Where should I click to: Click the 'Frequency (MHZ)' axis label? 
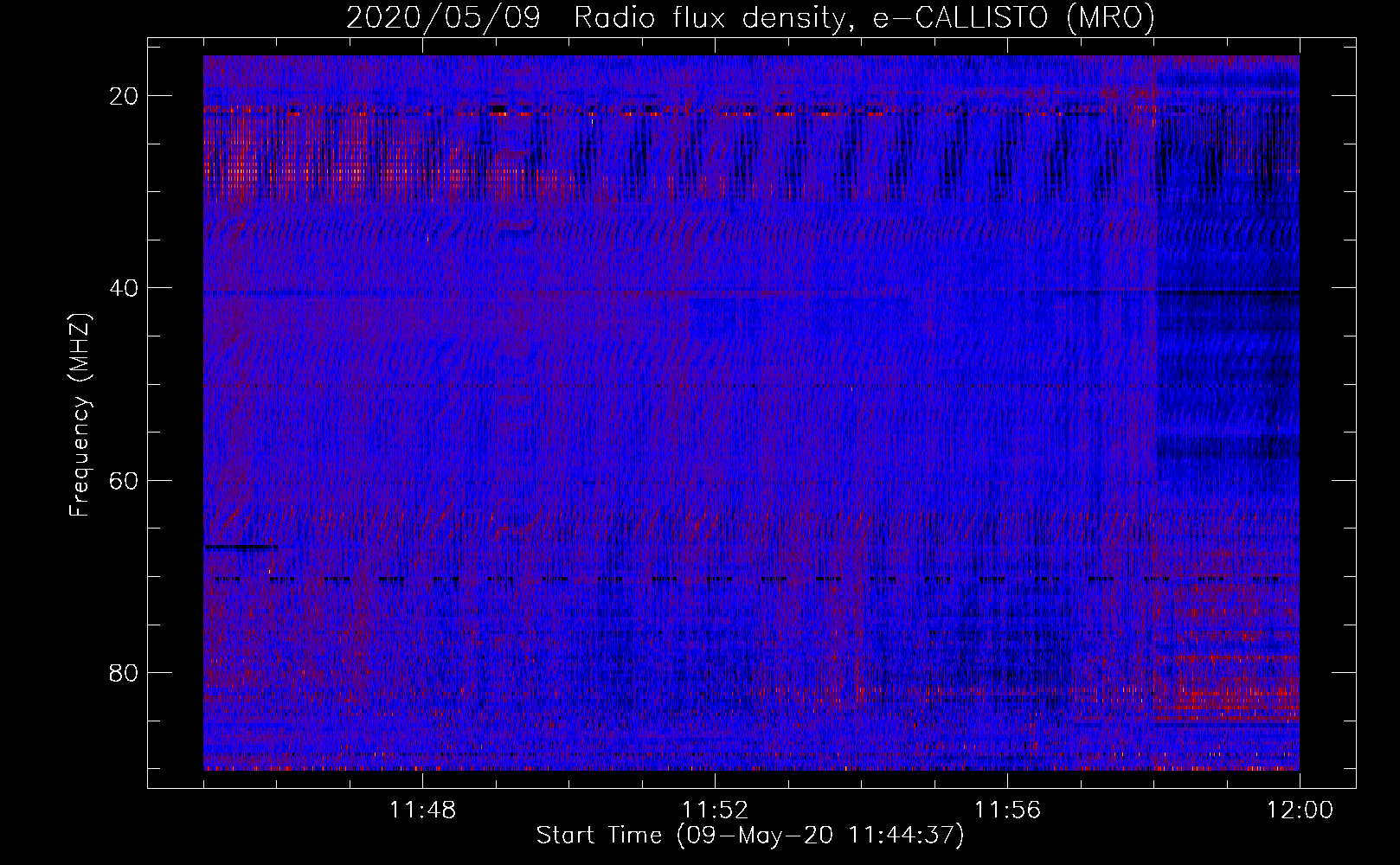point(80,415)
